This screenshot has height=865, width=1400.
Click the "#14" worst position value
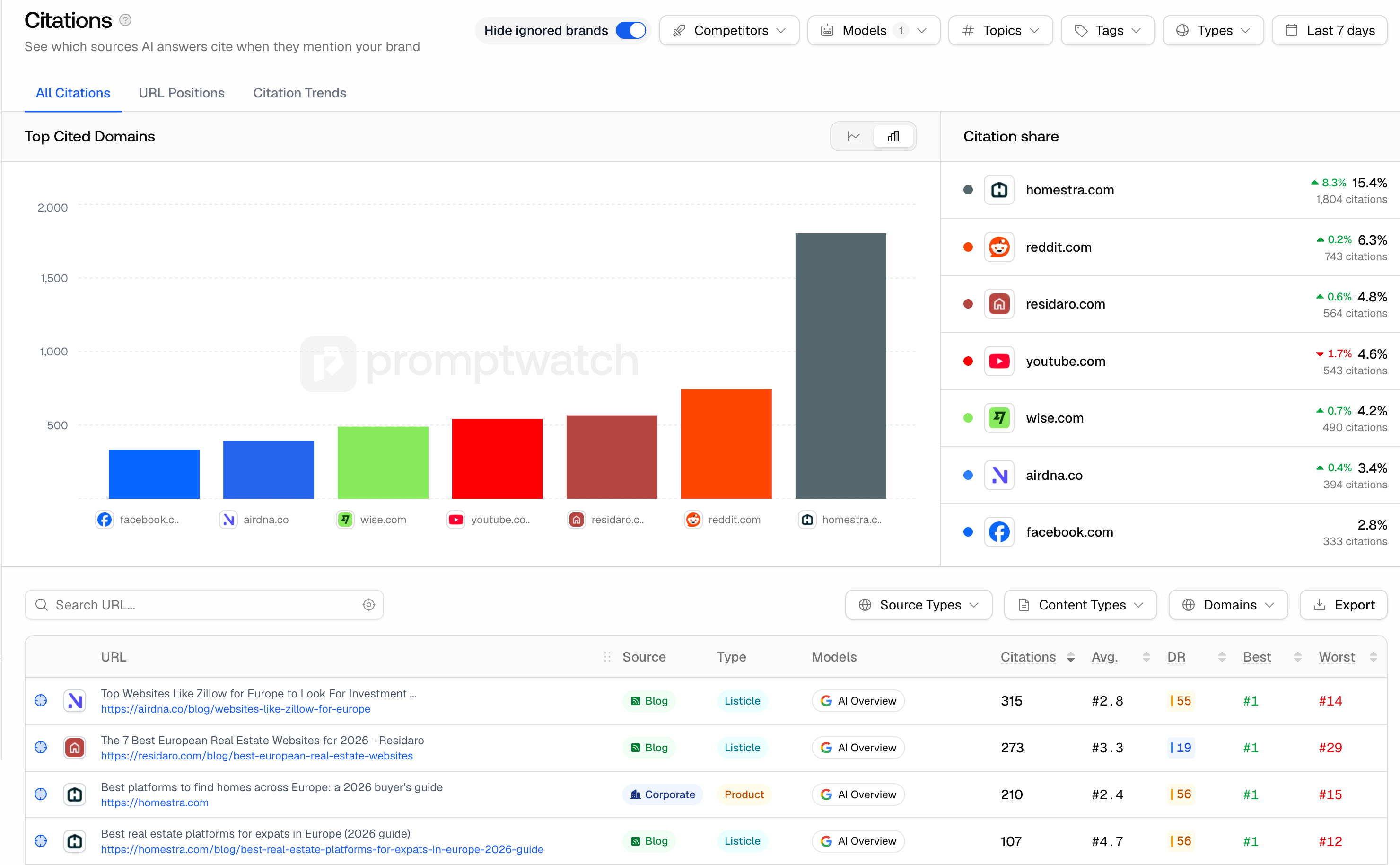pyautogui.click(x=1330, y=701)
